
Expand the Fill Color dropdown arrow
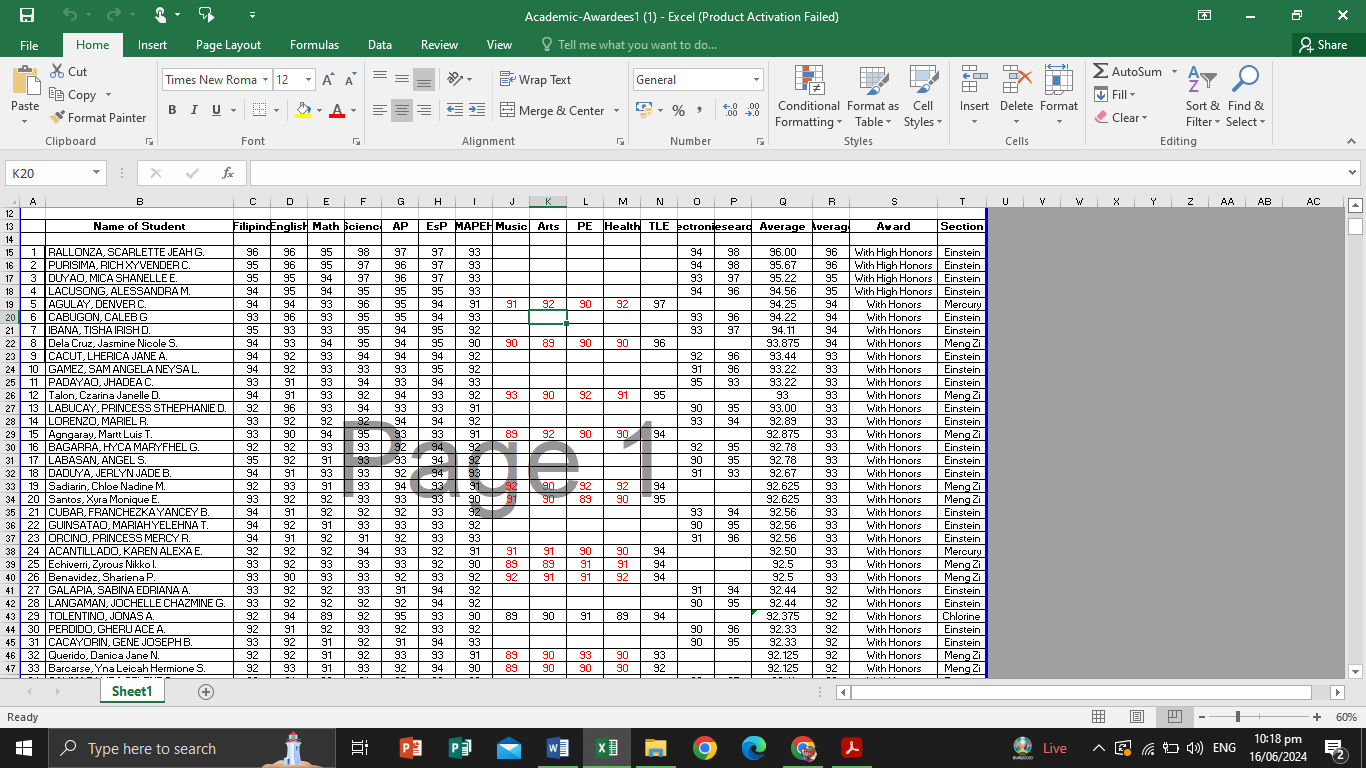pos(320,110)
